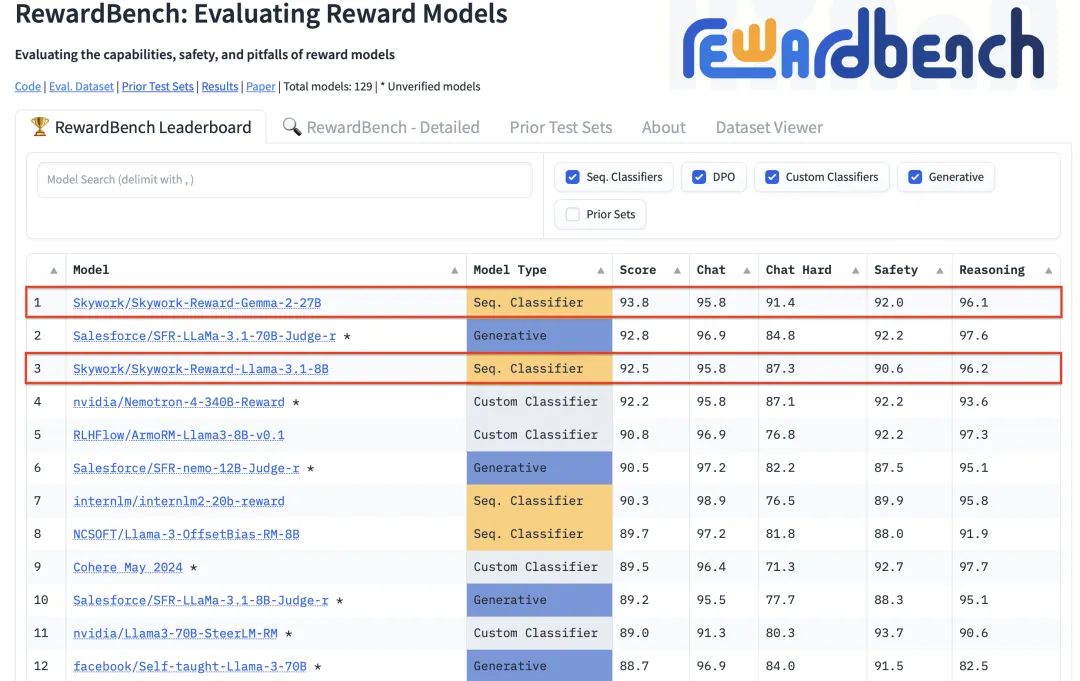Open Skywork-Reward-Gemma-2-27B model link
The height and width of the screenshot is (681, 1080).
click(197, 303)
